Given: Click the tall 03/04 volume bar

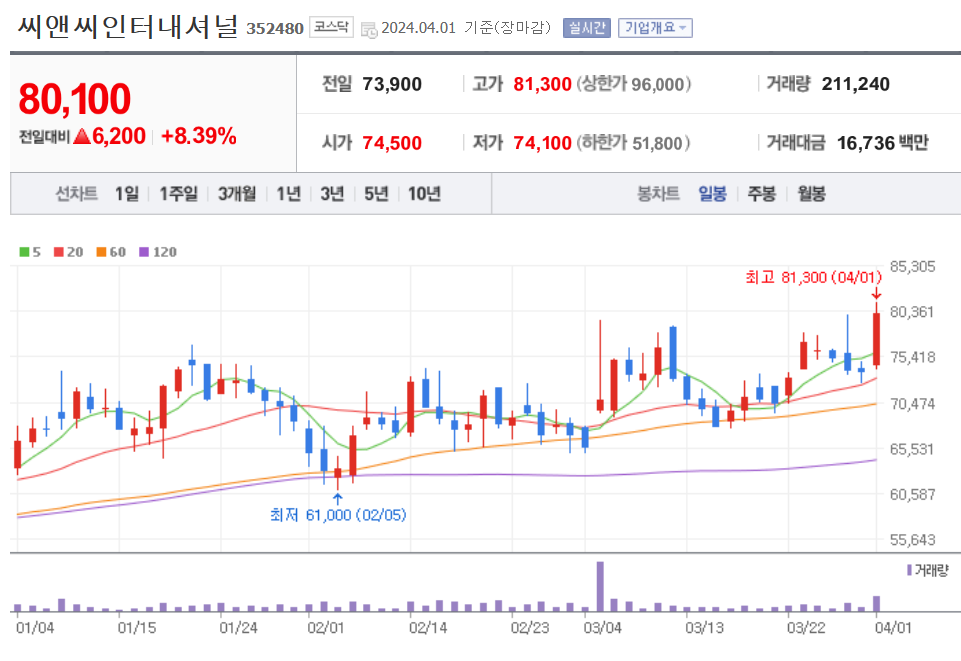Looking at the screenshot, I should [x=600, y=586].
